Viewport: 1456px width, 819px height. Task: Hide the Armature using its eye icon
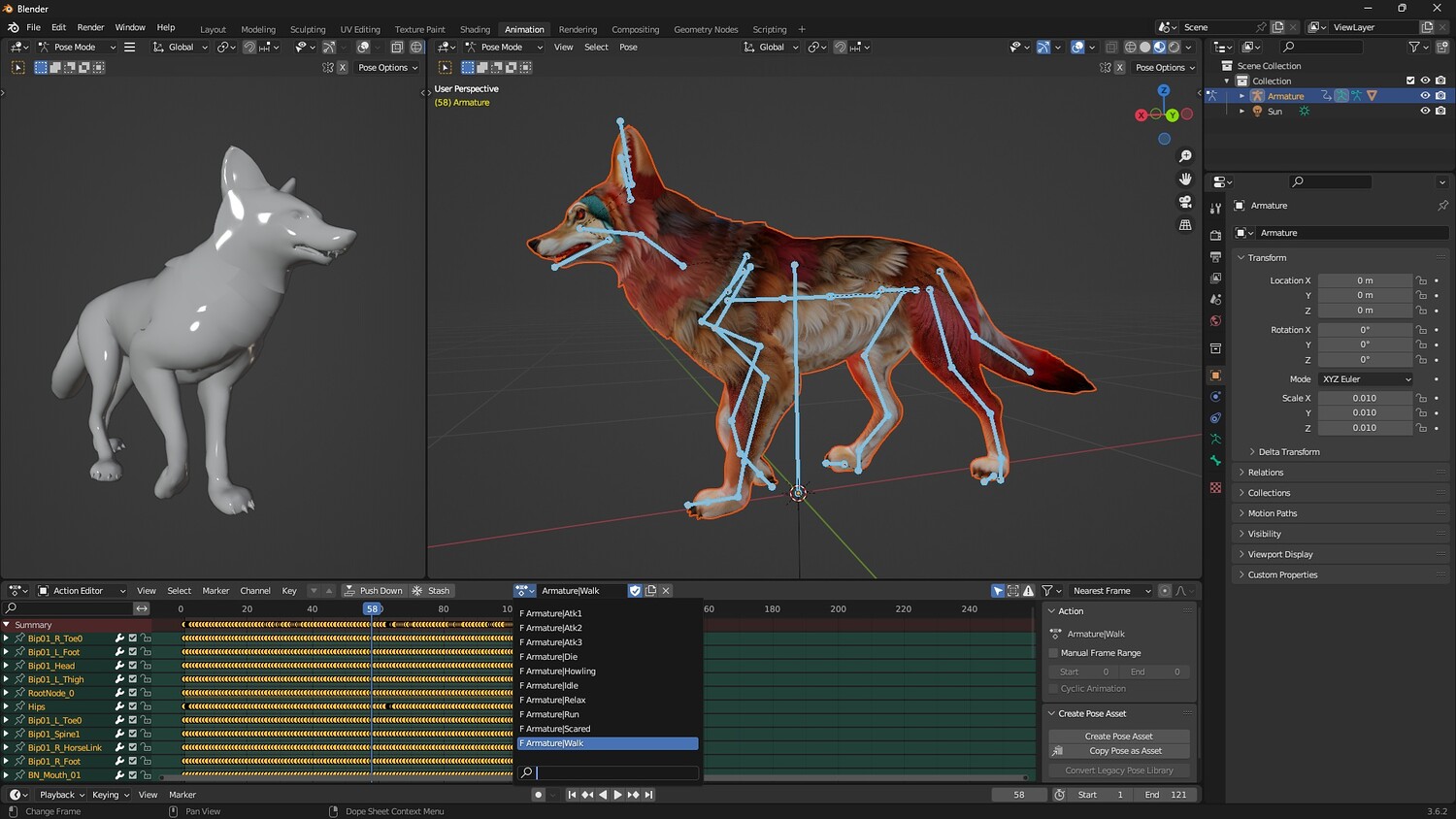(x=1425, y=96)
